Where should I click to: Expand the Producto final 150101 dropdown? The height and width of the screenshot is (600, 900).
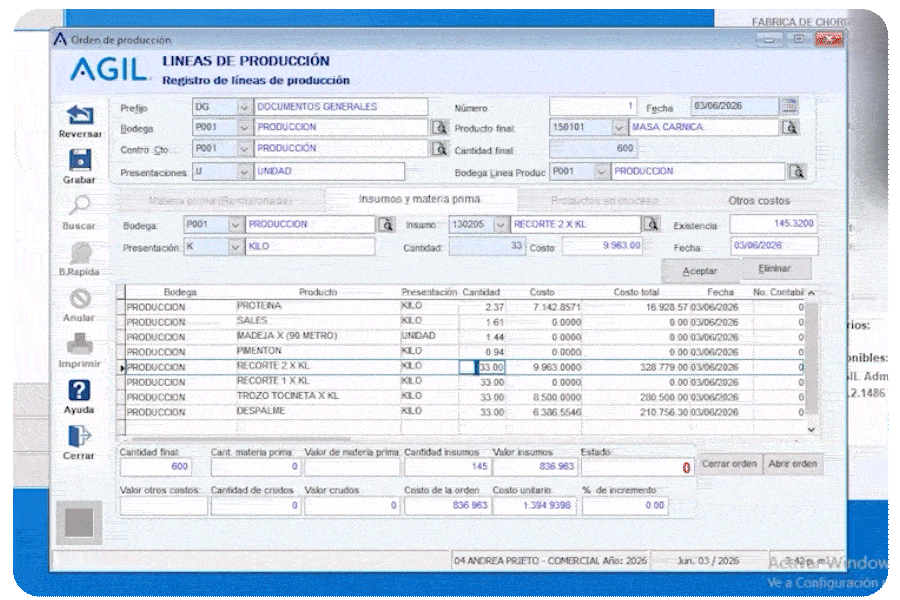tap(618, 127)
